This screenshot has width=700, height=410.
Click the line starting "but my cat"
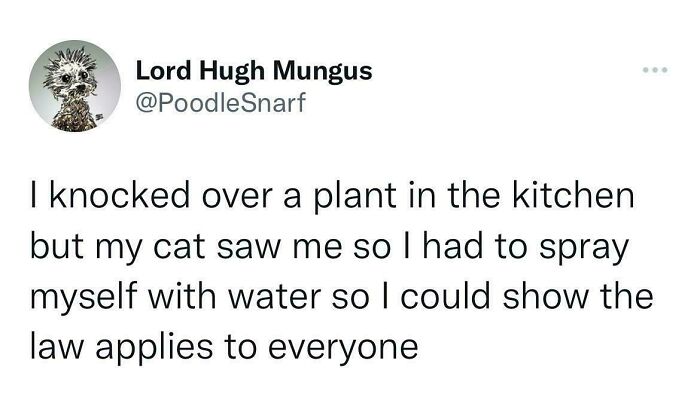tap(329, 247)
